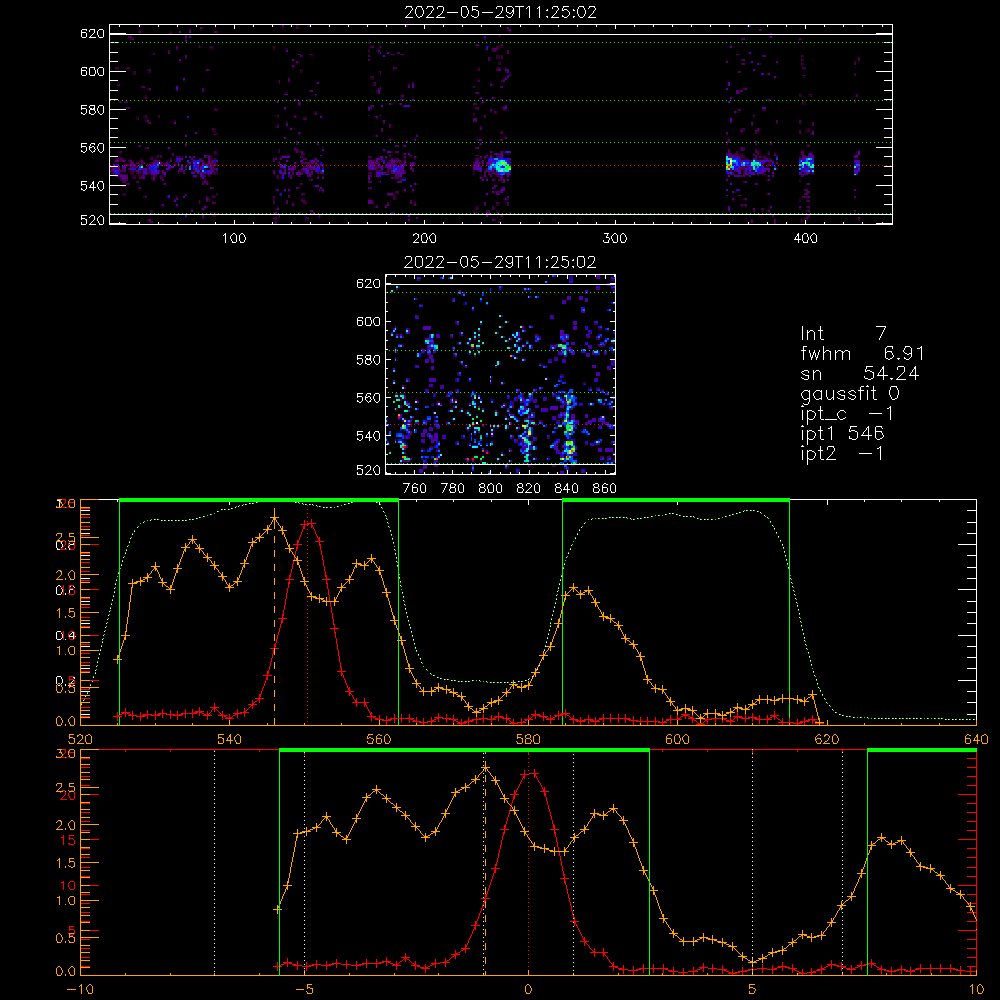Click the timestamp title above the wide top image

click(500, 12)
